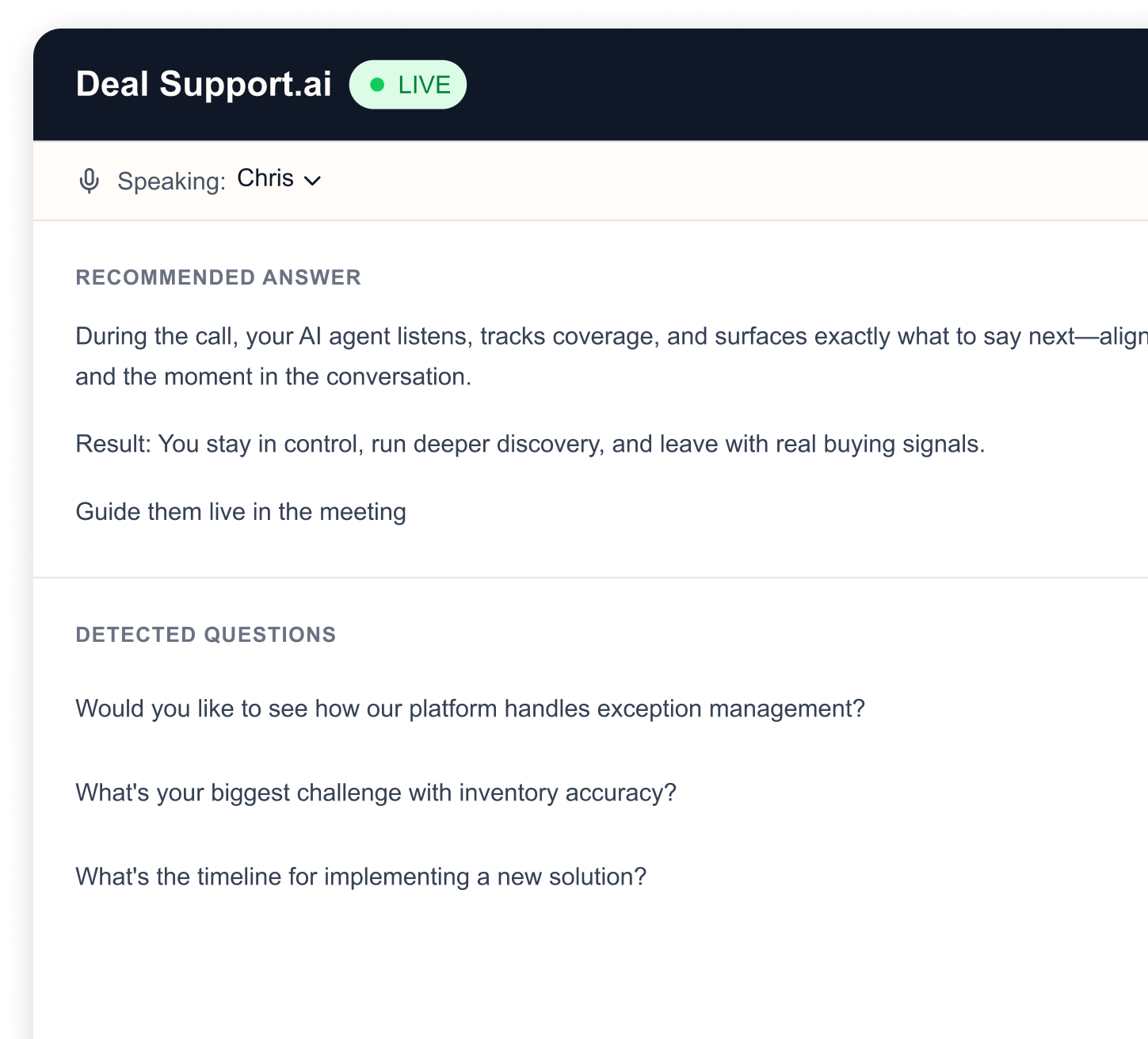Click the 'Guide them live in the meeting' link
1148x1039 pixels.
tap(240, 511)
